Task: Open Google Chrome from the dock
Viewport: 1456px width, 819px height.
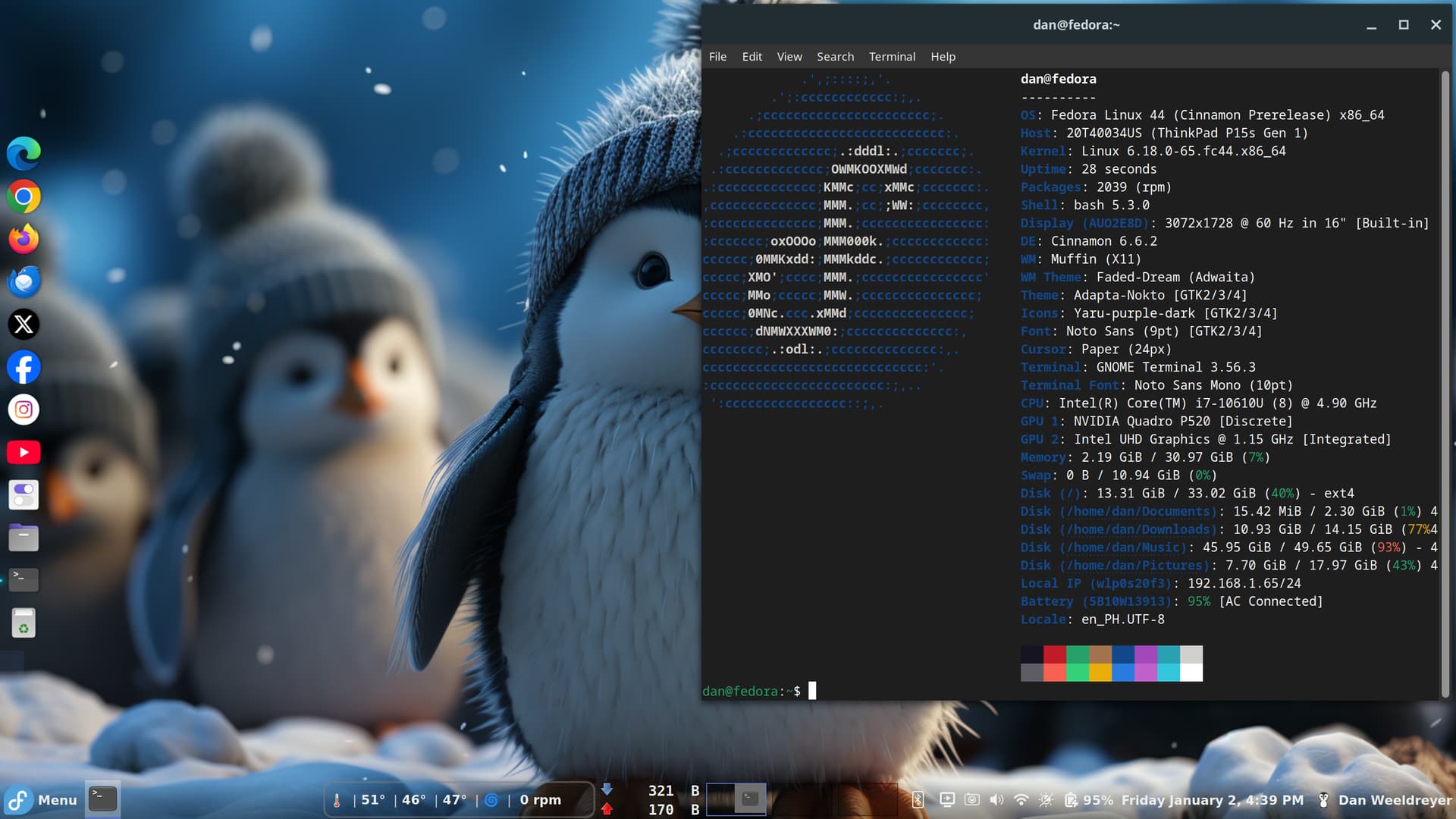Action: pyautogui.click(x=24, y=197)
